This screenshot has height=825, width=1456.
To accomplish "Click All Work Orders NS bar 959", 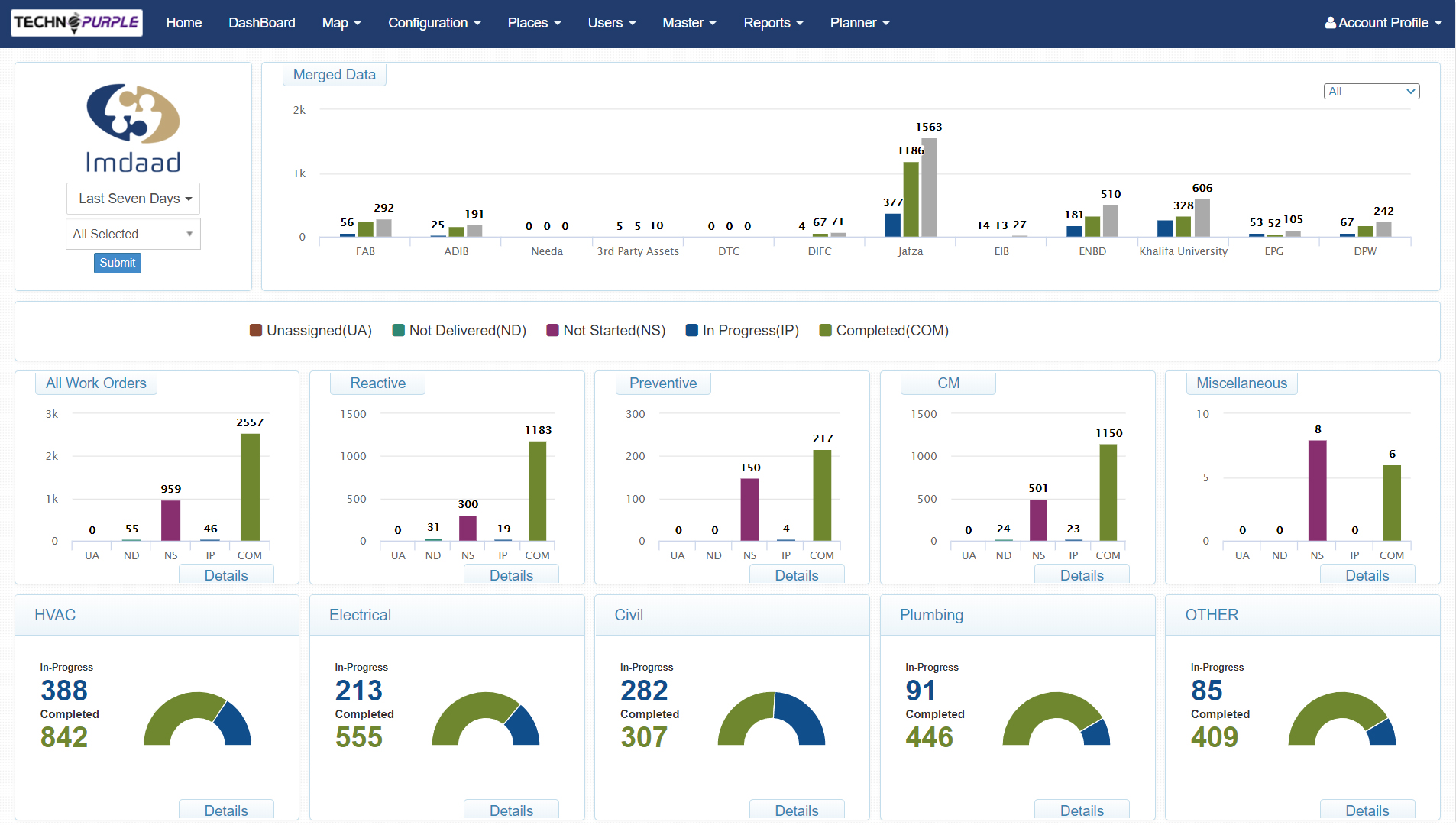I will tap(171, 521).
